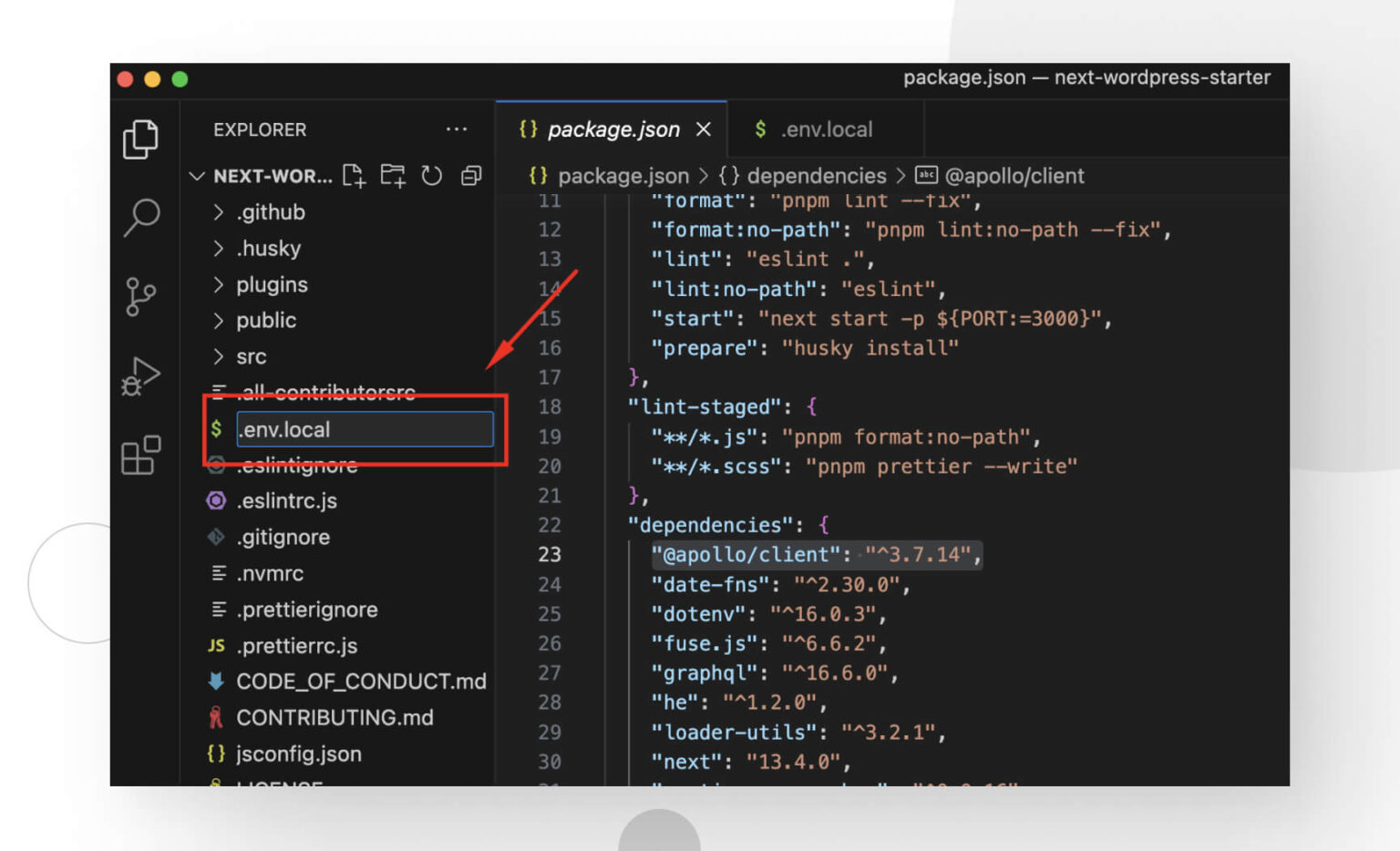Viewport: 1400px width, 851px height.
Task: Refresh the Explorer file tree
Action: click(431, 176)
